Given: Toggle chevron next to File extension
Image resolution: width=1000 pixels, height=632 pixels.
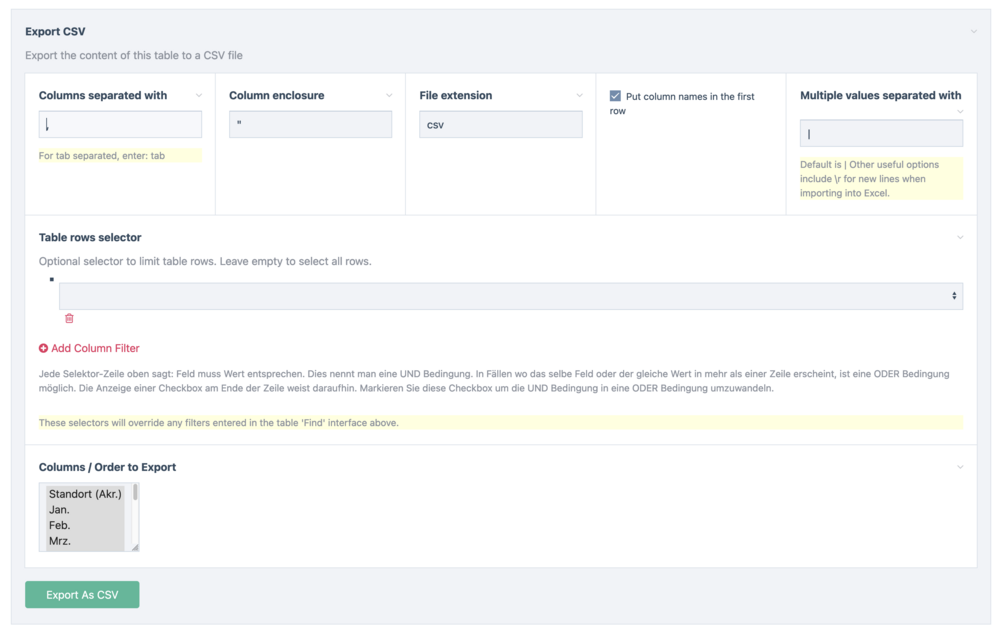Looking at the screenshot, I should coord(579,96).
